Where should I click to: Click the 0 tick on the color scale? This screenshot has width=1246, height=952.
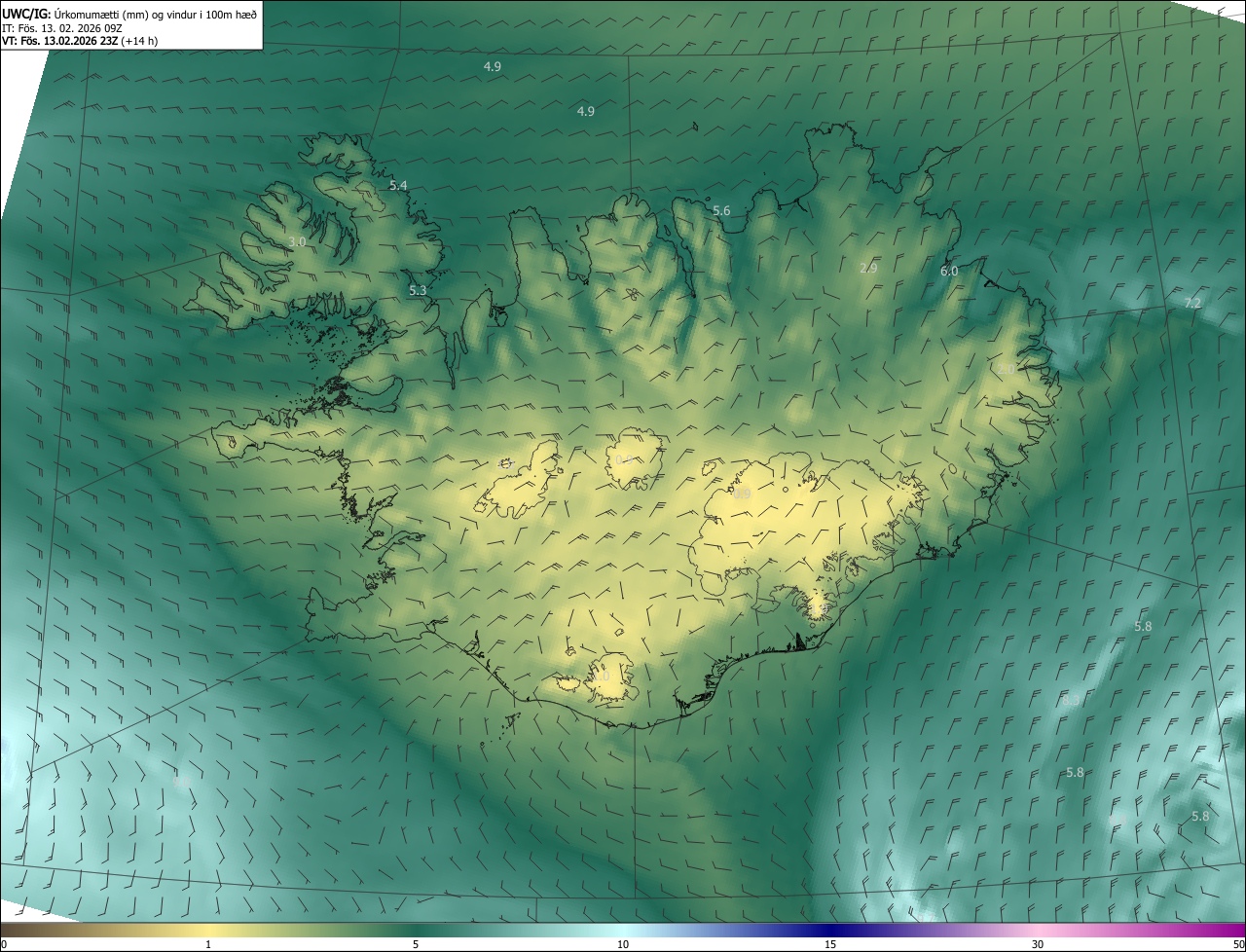coord(4,944)
